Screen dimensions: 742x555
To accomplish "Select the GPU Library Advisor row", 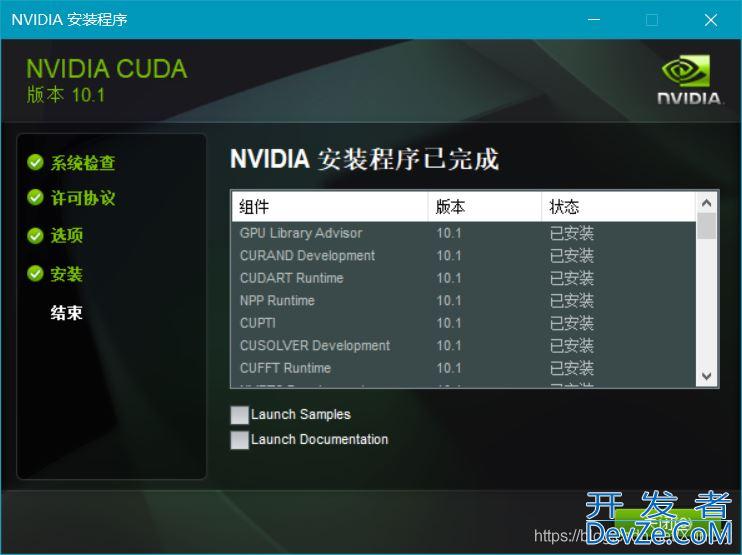I will [x=464, y=233].
